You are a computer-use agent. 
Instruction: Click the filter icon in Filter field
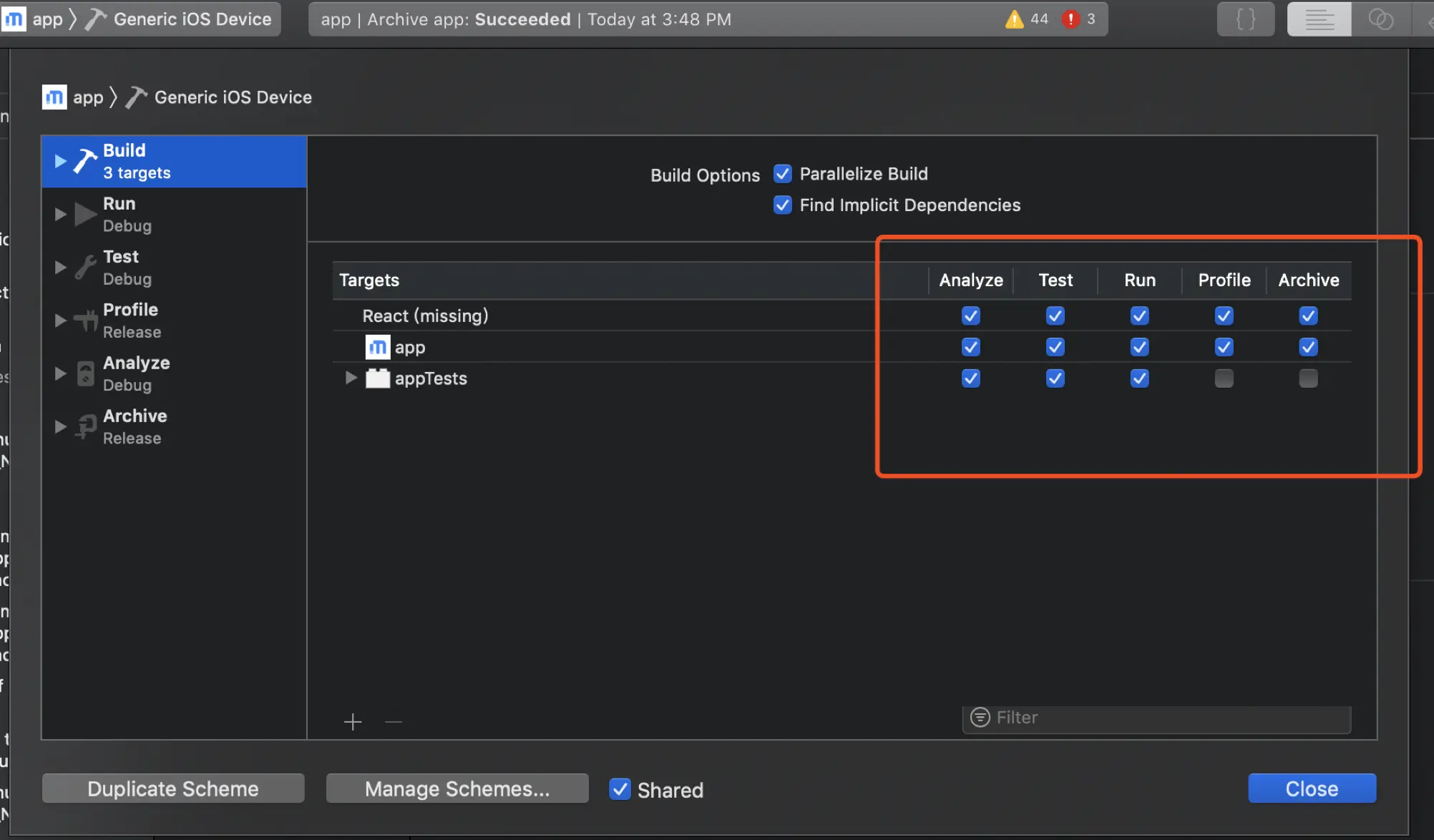click(x=980, y=717)
